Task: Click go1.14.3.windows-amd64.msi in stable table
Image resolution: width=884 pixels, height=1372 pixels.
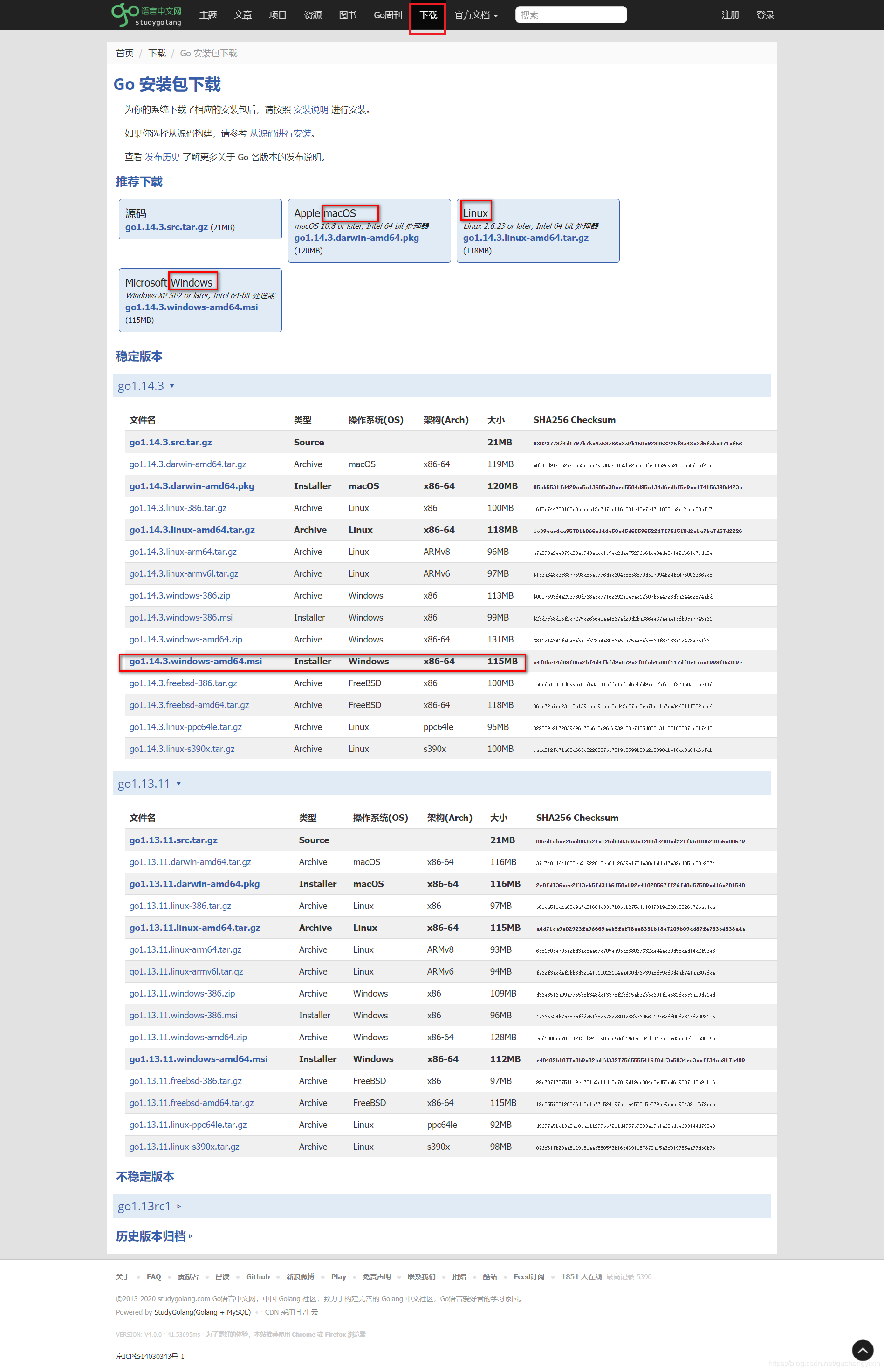Action: 196,661
